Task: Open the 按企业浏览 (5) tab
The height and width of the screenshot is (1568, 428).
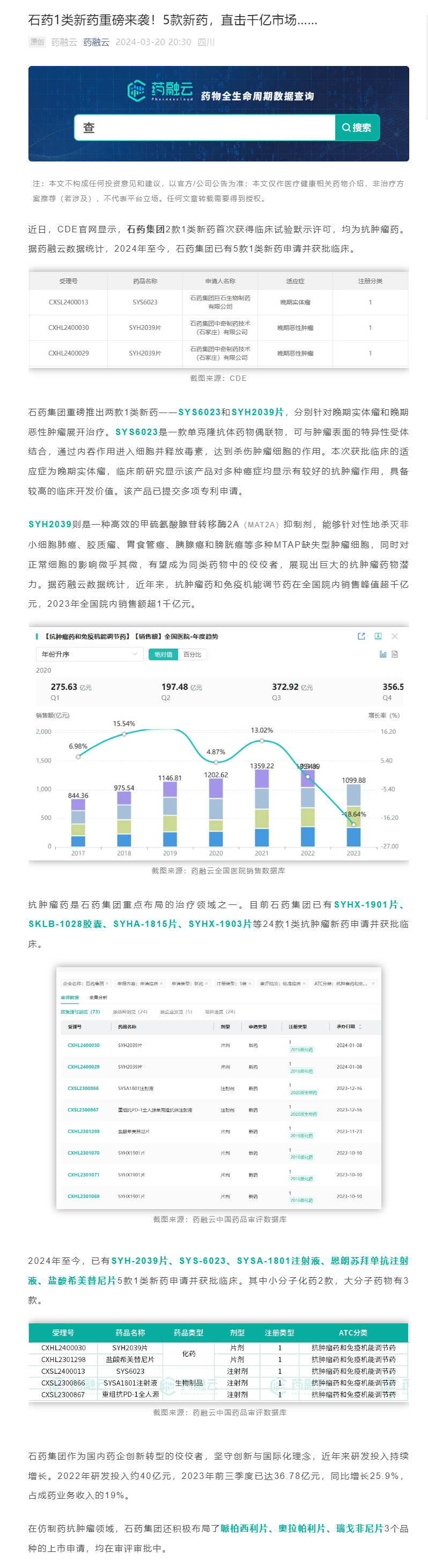Action: [x=176, y=1012]
